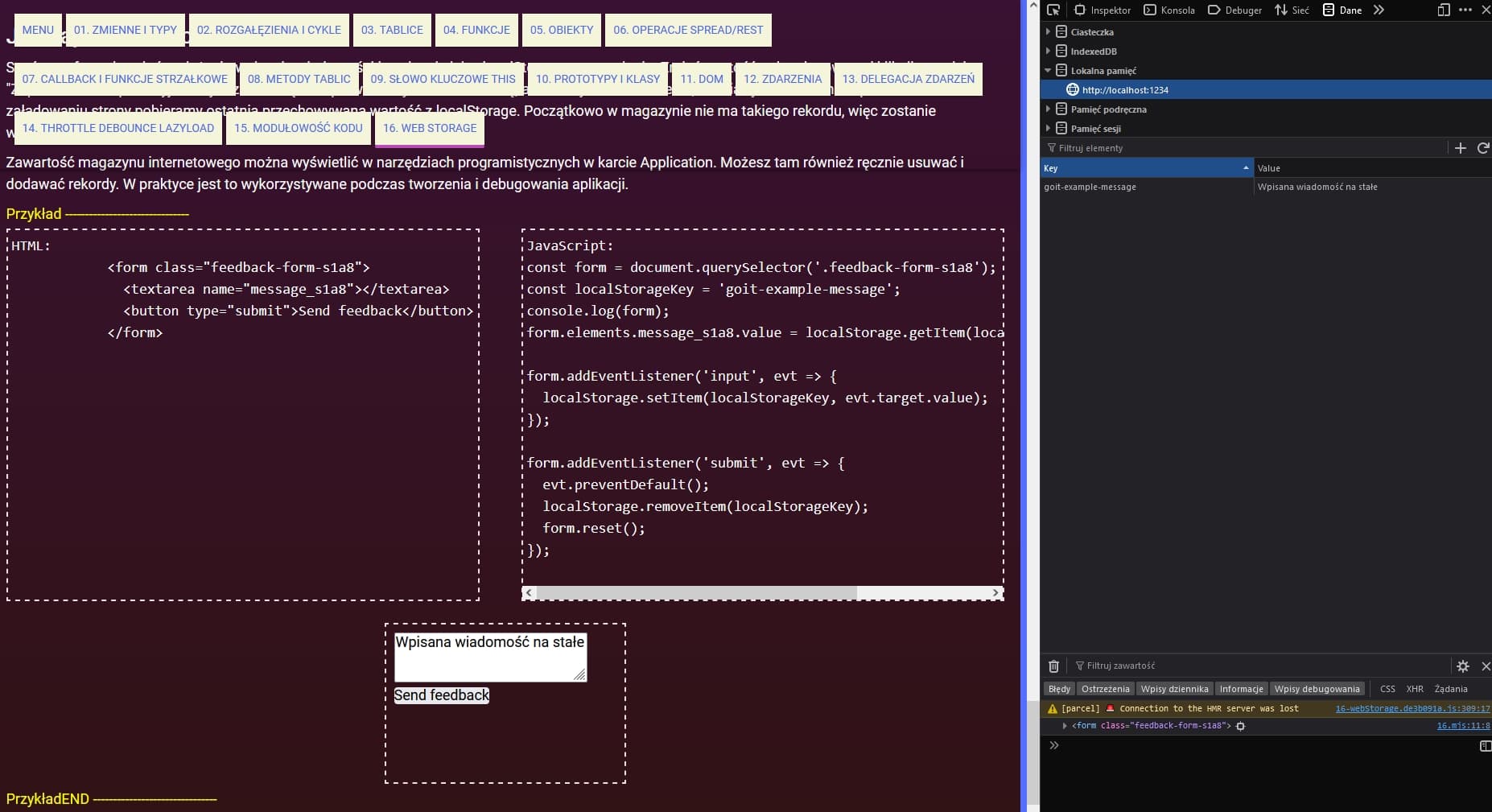Enable the XHR console filter

click(x=1414, y=689)
